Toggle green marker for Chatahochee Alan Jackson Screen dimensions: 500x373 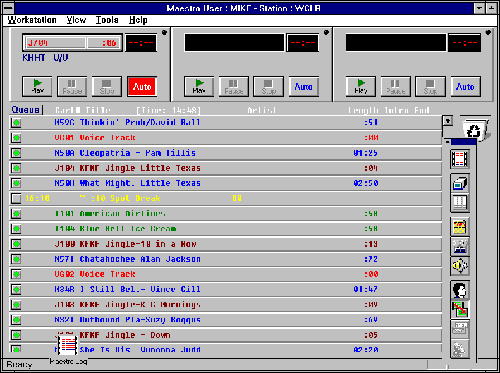click(16, 259)
